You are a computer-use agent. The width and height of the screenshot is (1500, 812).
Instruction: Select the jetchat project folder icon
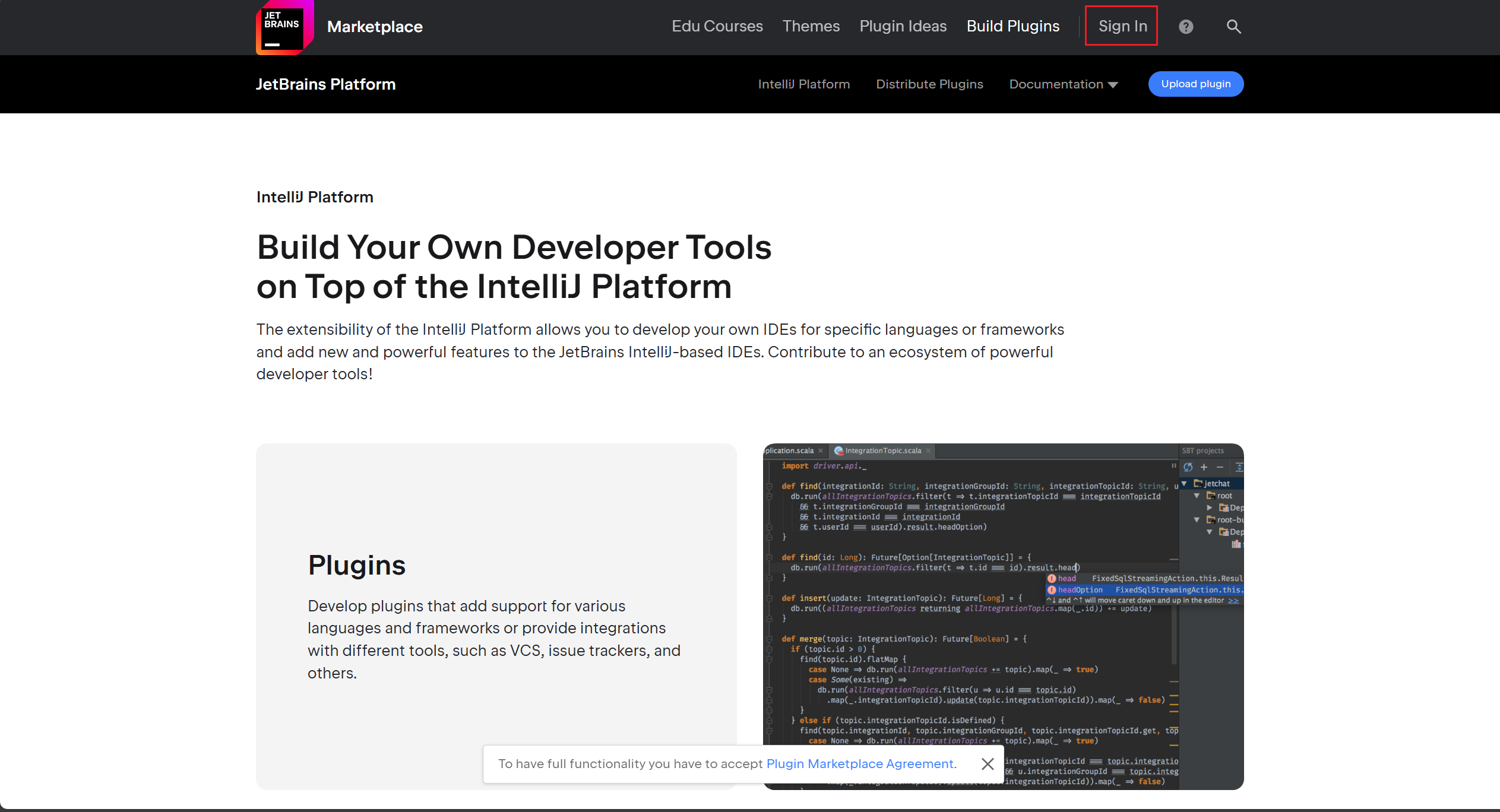click(x=1198, y=483)
